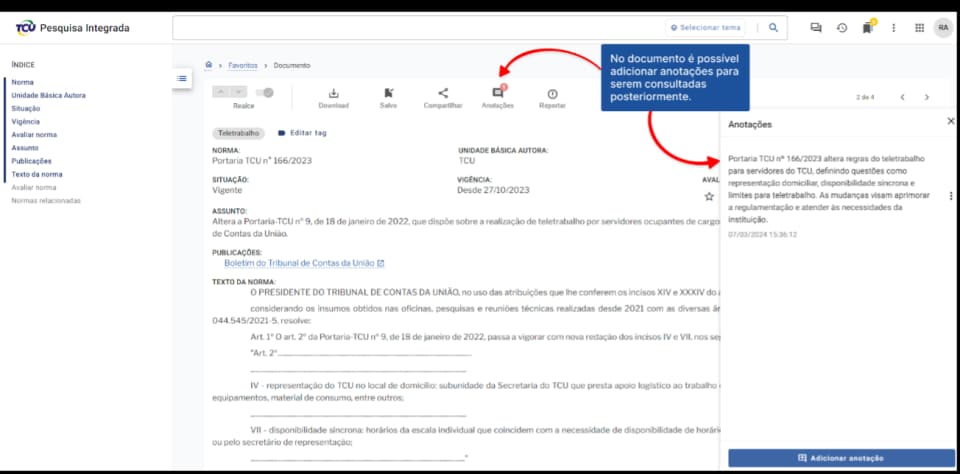The image size is (960, 474).
Task: Click the Salvo bookmark icon
Action: click(388, 93)
